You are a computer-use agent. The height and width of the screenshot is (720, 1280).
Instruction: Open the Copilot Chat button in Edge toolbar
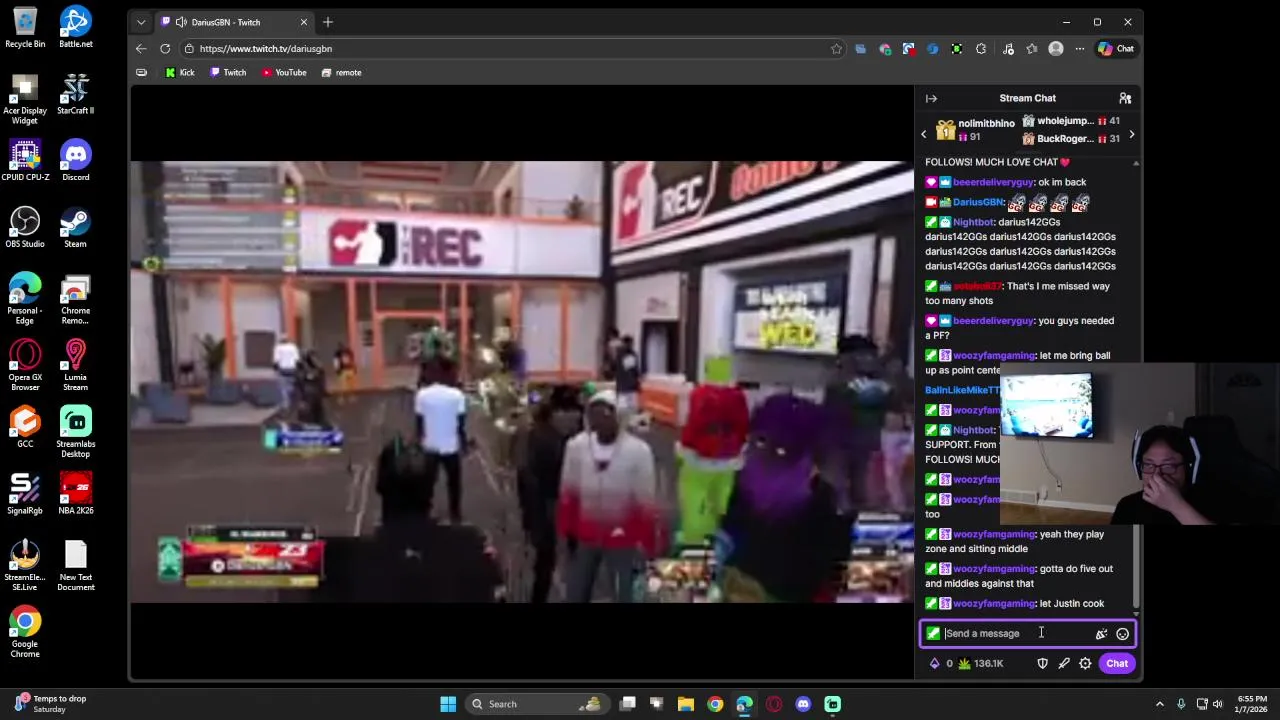(1116, 48)
